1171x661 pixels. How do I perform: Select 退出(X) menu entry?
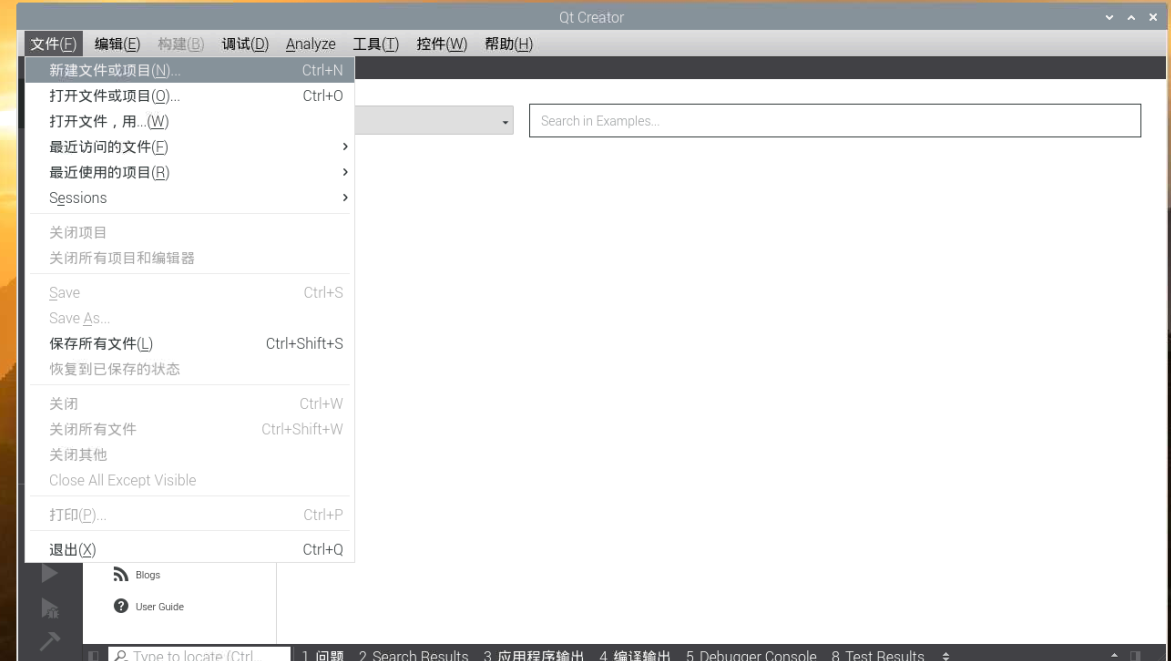point(190,550)
